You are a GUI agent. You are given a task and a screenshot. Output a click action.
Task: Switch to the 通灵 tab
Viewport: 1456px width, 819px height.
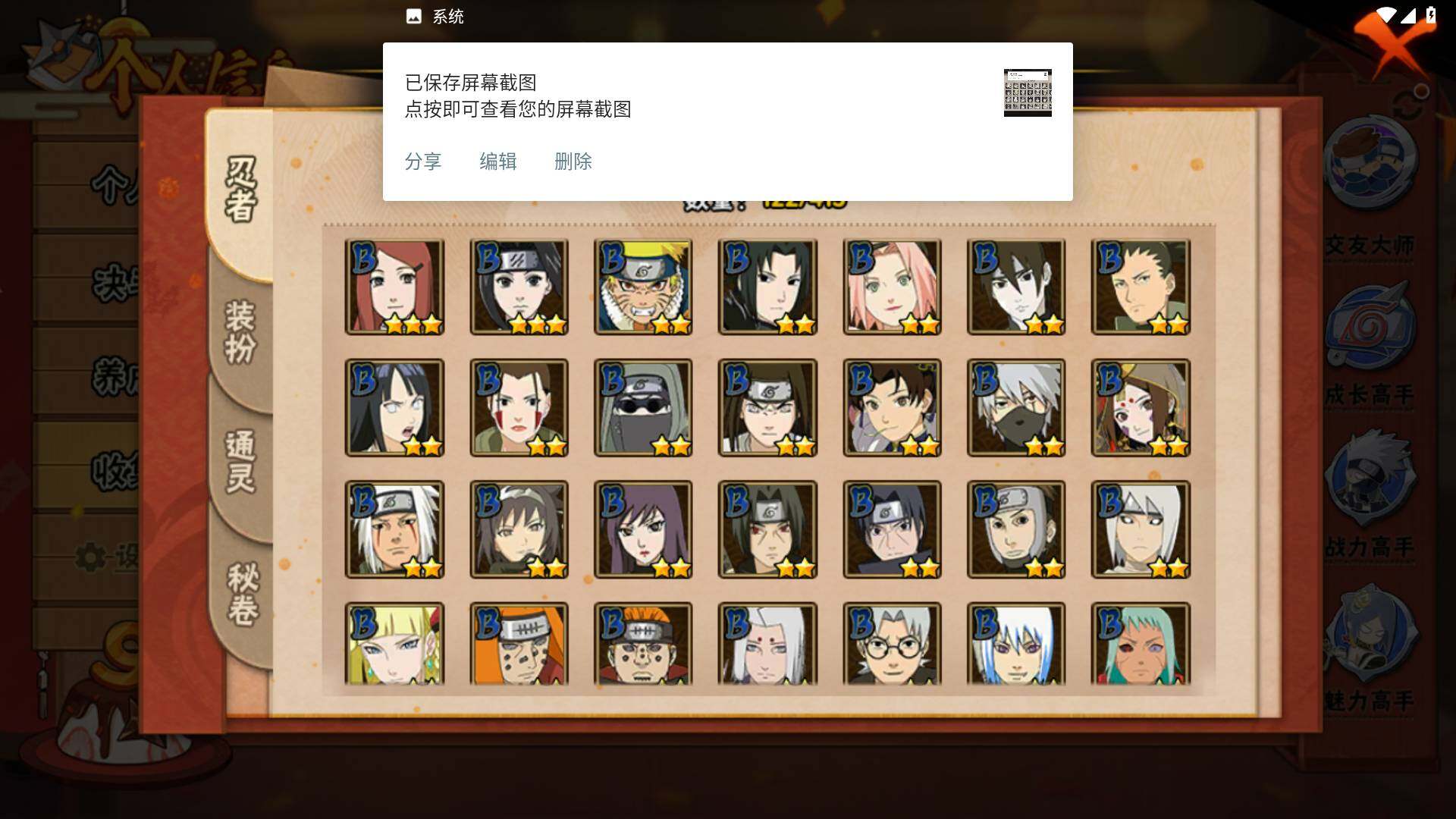pos(240,461)
